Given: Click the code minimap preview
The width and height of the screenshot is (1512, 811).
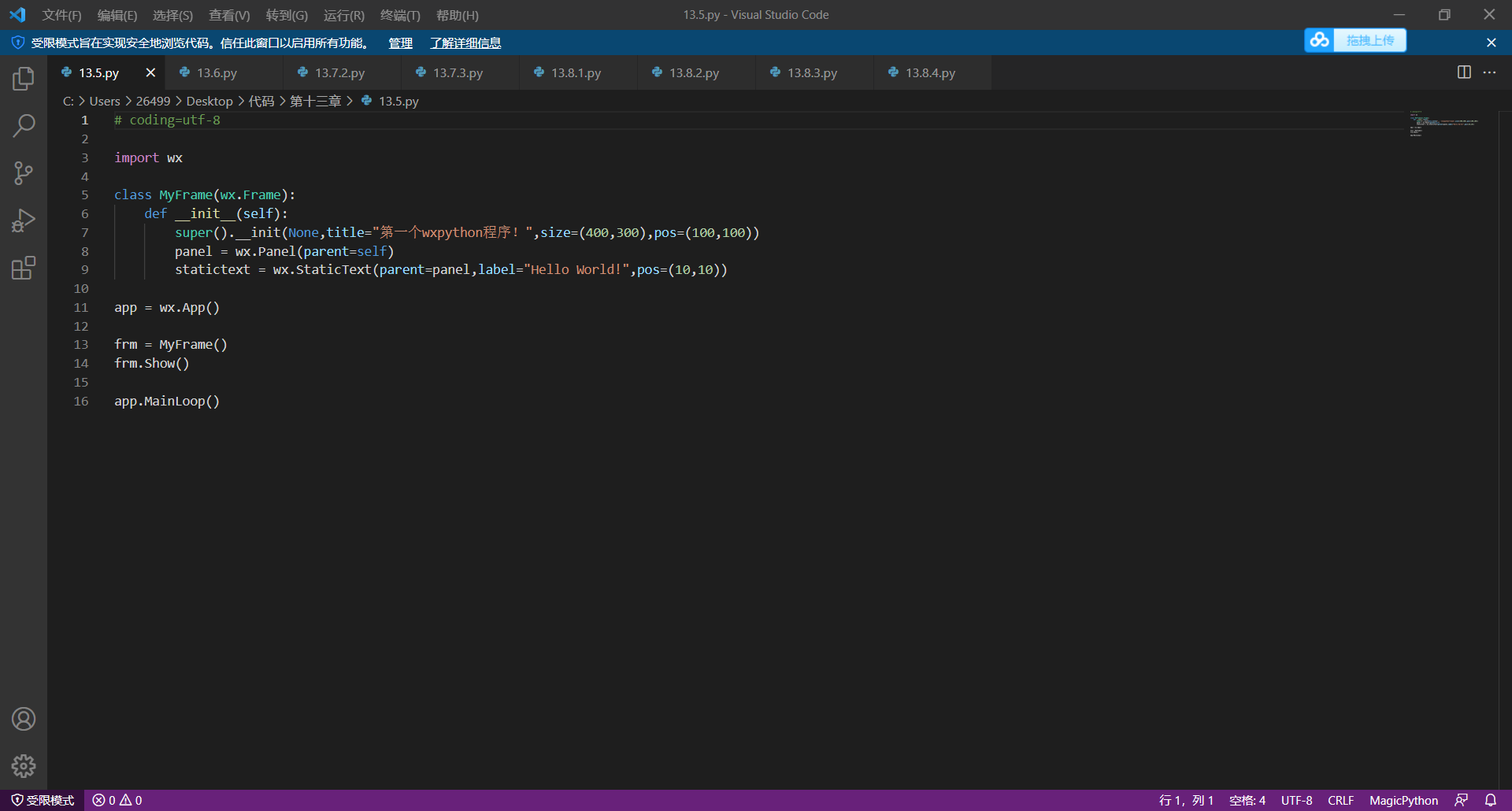Looking at the screenshot, I should [x=1444, y=124].
